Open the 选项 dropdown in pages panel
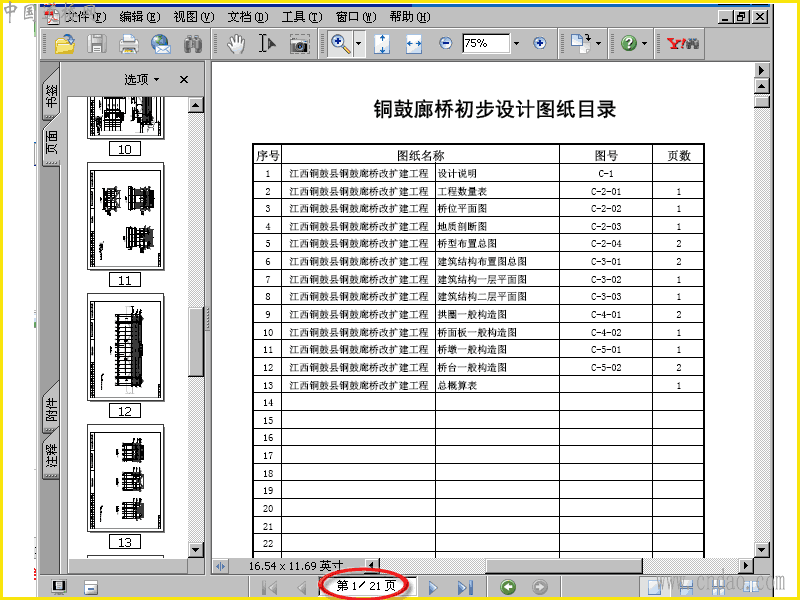This screenshot has height=600, width=800. [x=142, y=79]
